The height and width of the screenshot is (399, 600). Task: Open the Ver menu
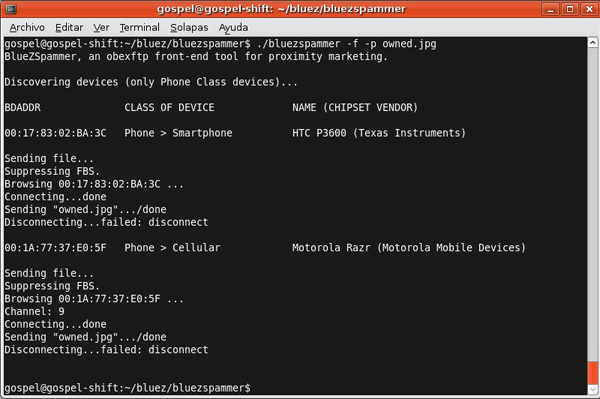point(101,28)
